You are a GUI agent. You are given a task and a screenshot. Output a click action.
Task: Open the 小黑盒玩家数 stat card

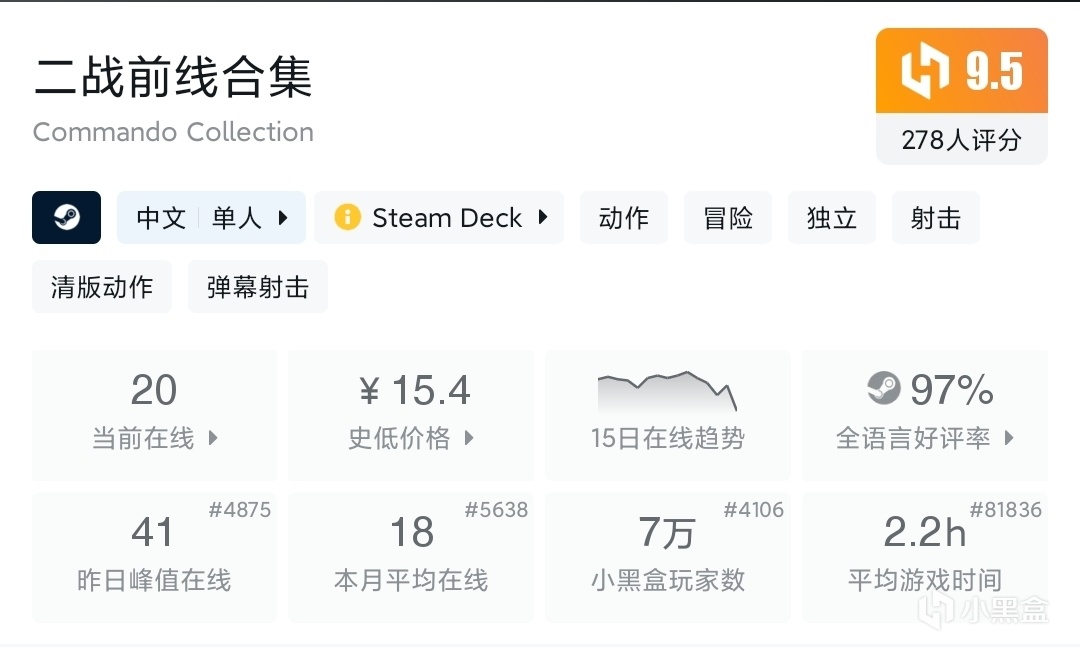[667, 556]
